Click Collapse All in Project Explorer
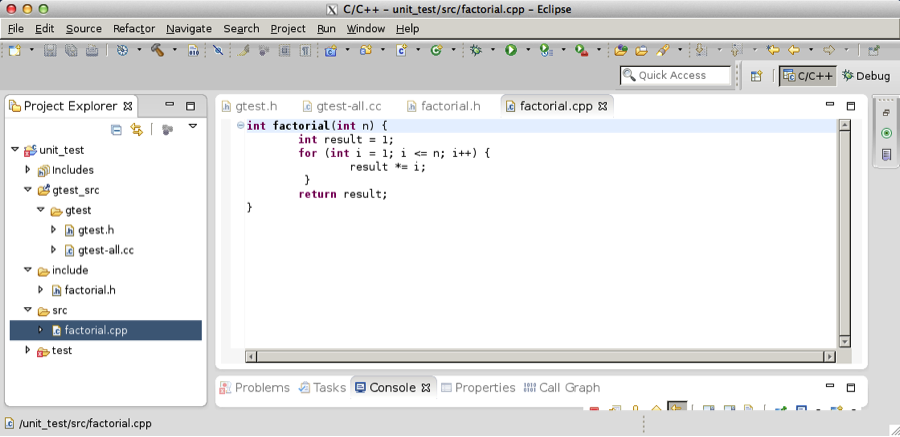900x437 pixels. (116, 130)
